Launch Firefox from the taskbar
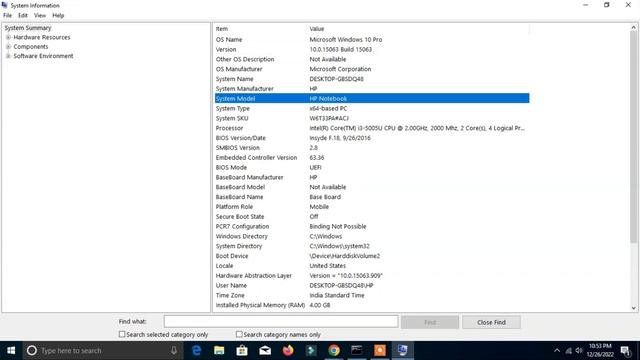Image resolution: width=640 pixels, height=360 pixels. (x=288, y=351)
